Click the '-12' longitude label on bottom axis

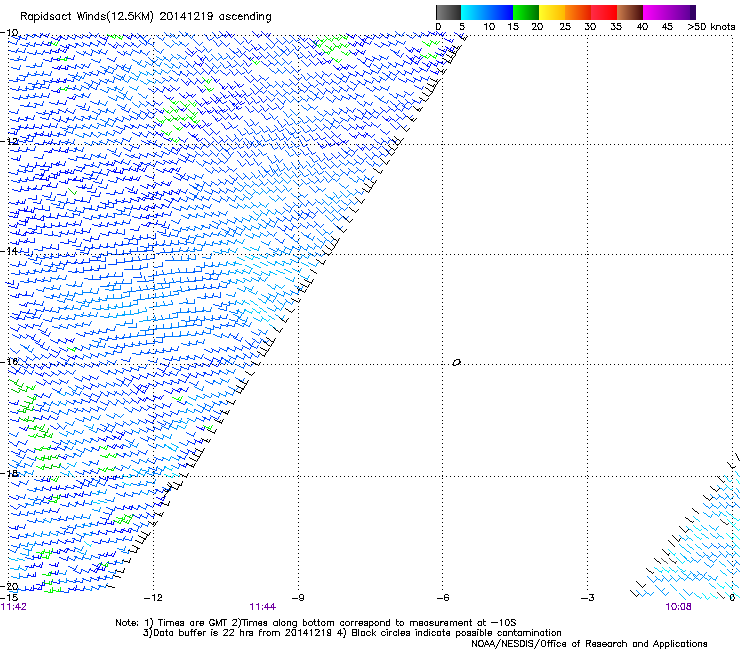point(153,598)
